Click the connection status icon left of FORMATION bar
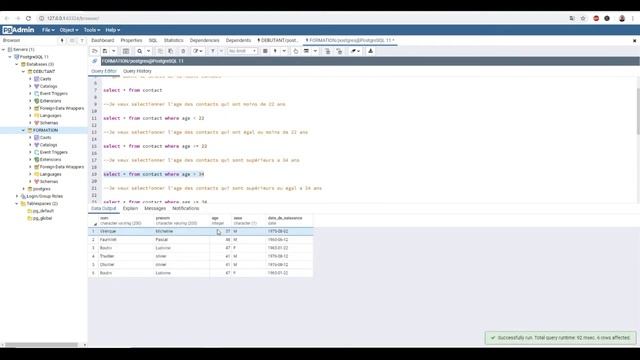 tap(95, 61)
